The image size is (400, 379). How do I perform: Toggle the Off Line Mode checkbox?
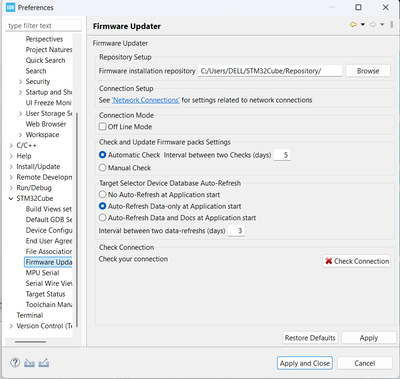103,127
